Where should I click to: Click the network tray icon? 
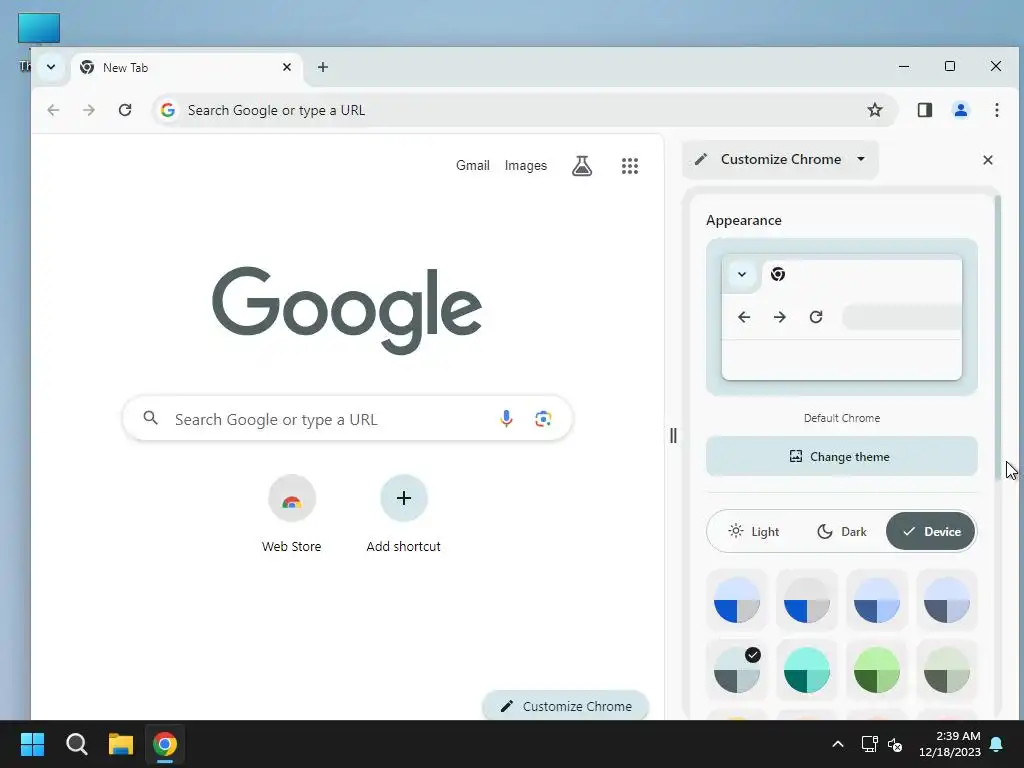coord(869,744)
